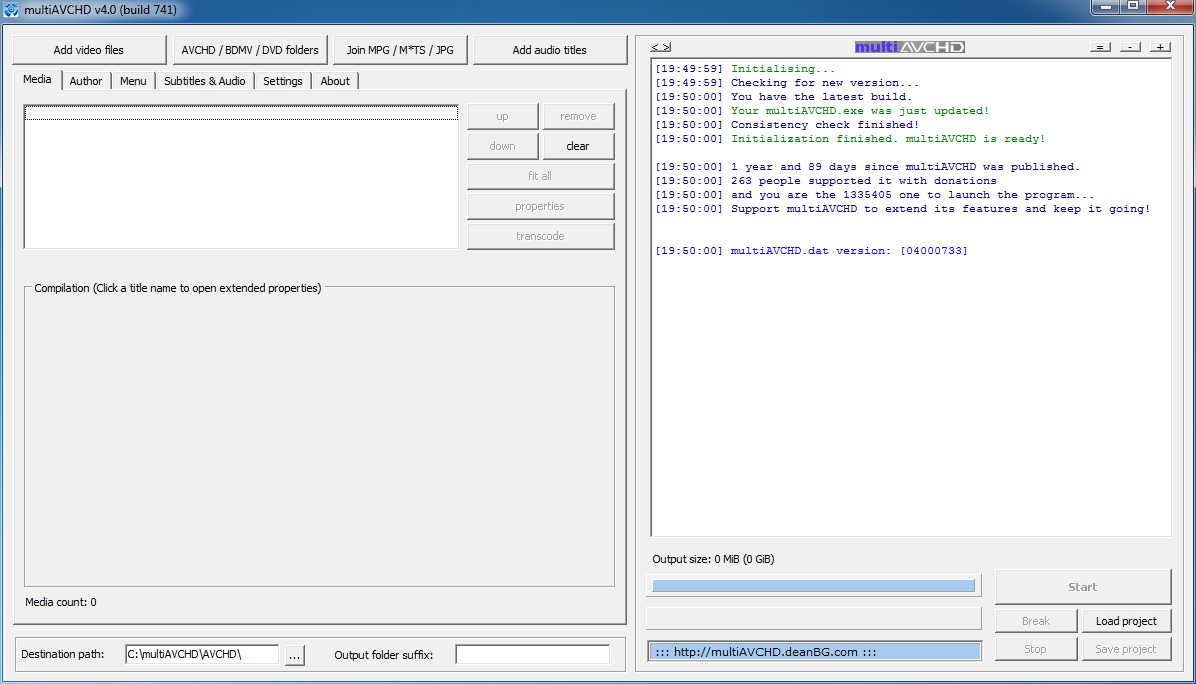
Task: Open the Subtitles & Audio tab
Action: (204, 81)
